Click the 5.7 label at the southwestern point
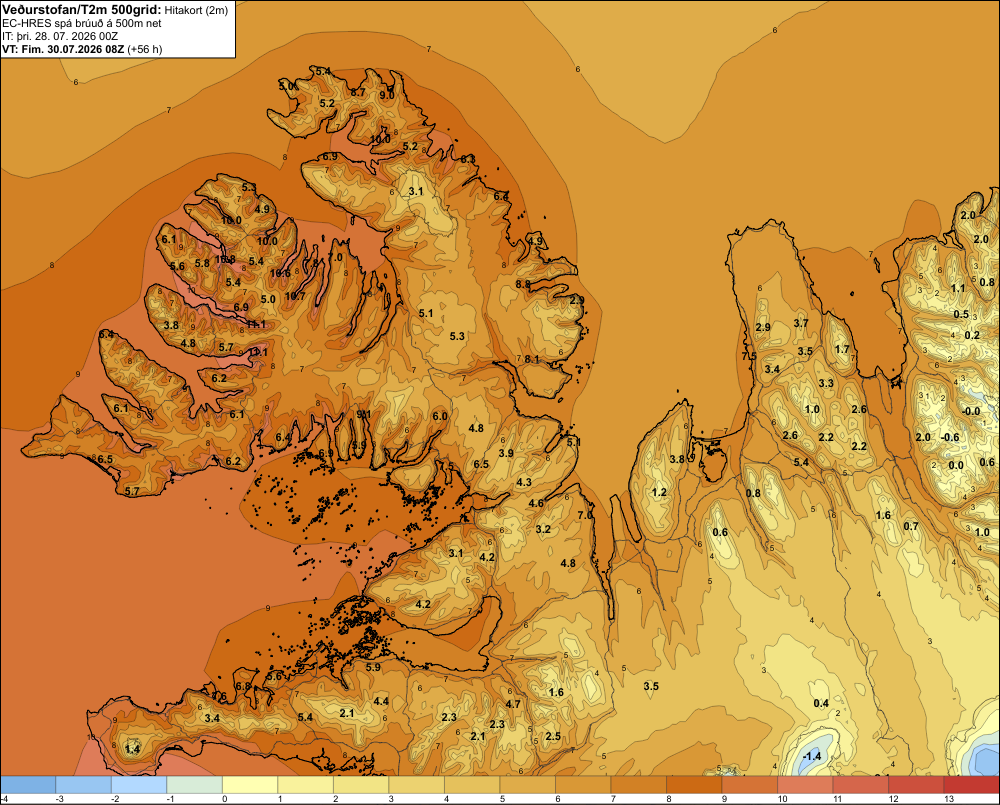This screenshot has height=805, width=1000. coord(132,491)
